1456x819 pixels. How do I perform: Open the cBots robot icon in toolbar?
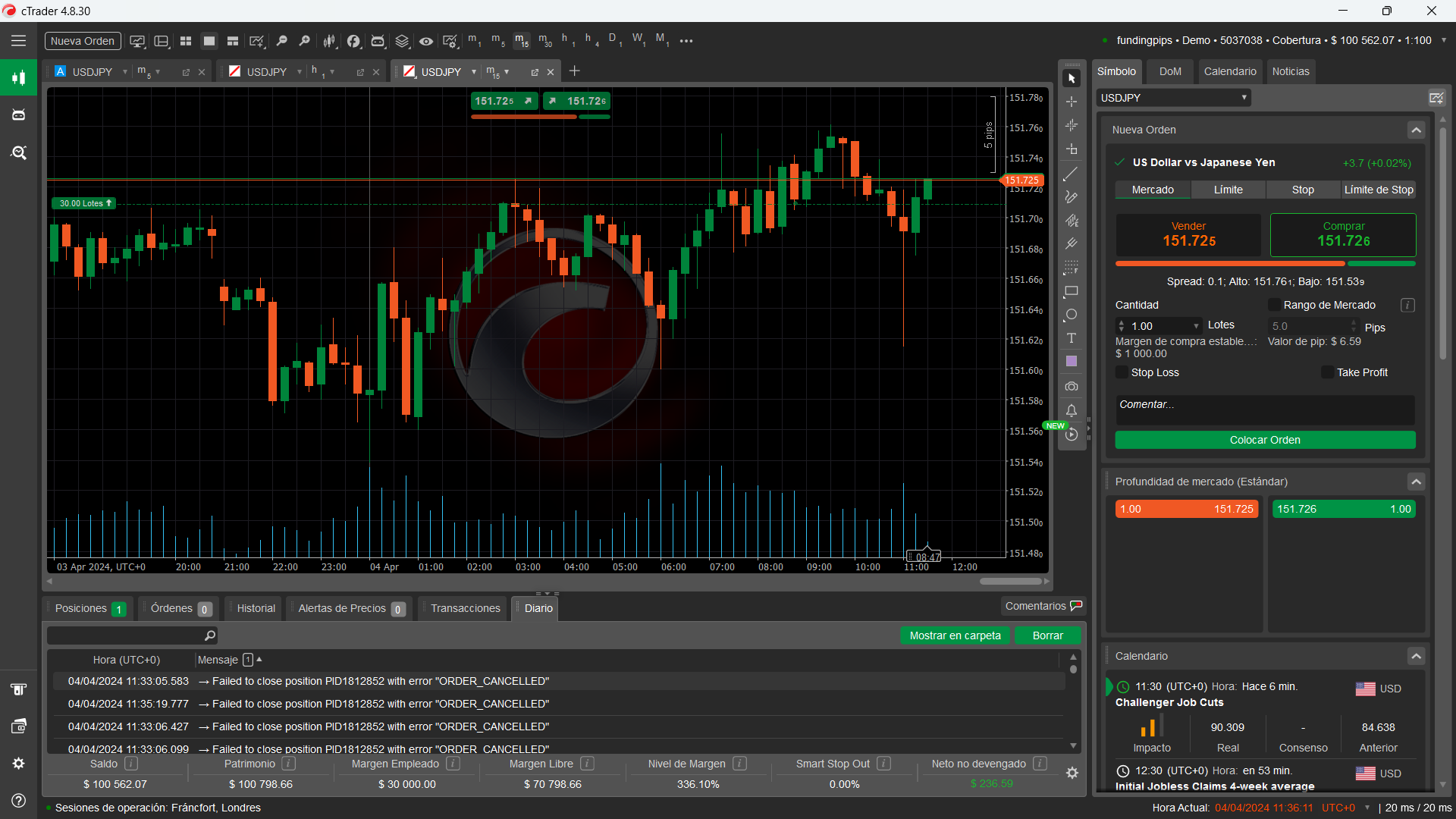click(x=378, y=41)
